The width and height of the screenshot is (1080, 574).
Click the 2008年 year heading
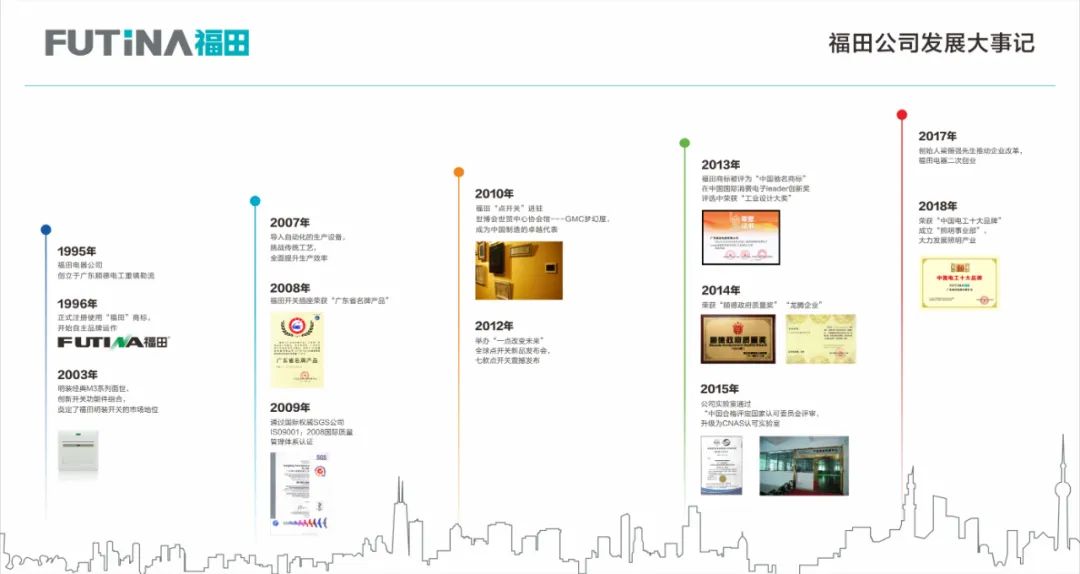pos(290,288)
